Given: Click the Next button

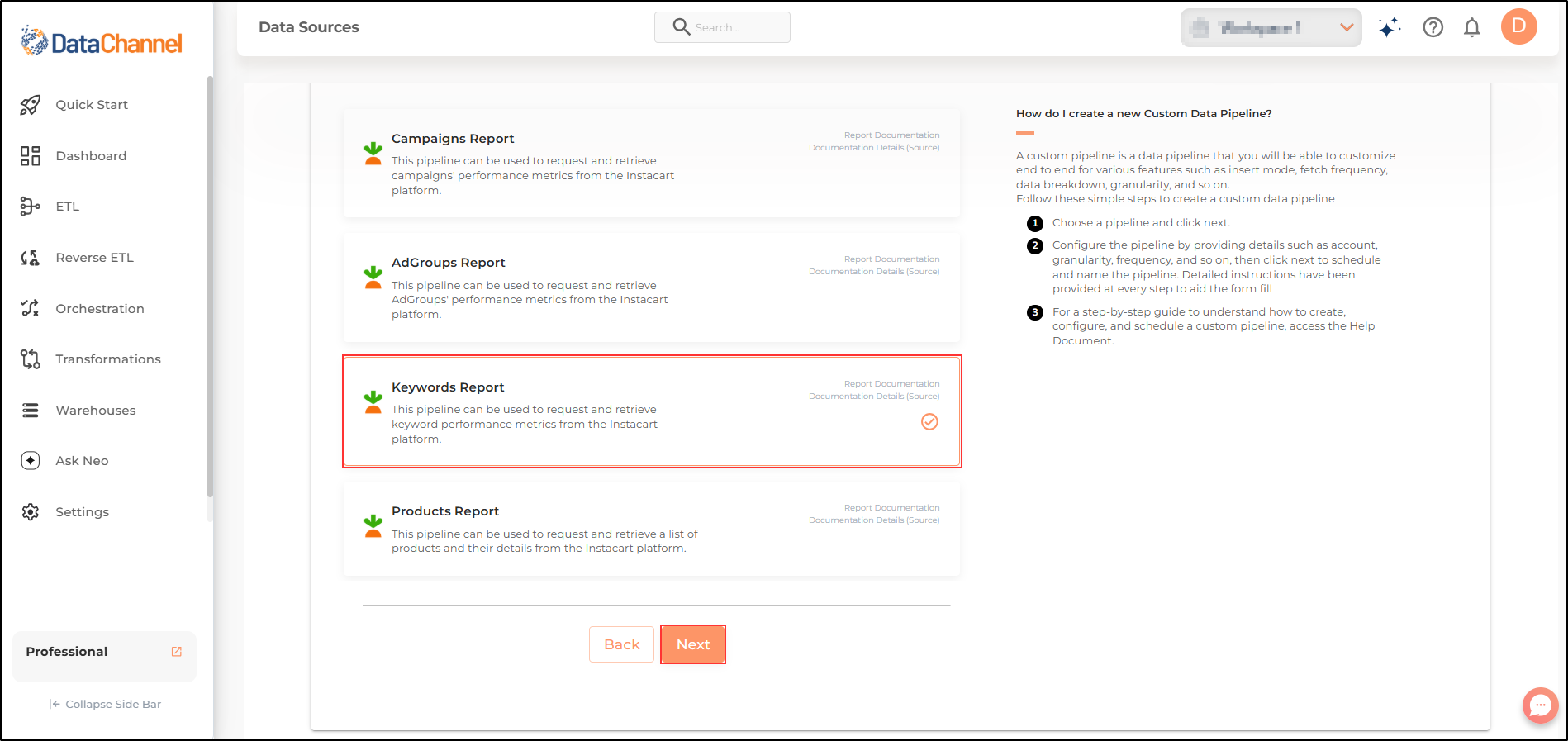Looking at the screenshot, I should (x=693, y=644).
